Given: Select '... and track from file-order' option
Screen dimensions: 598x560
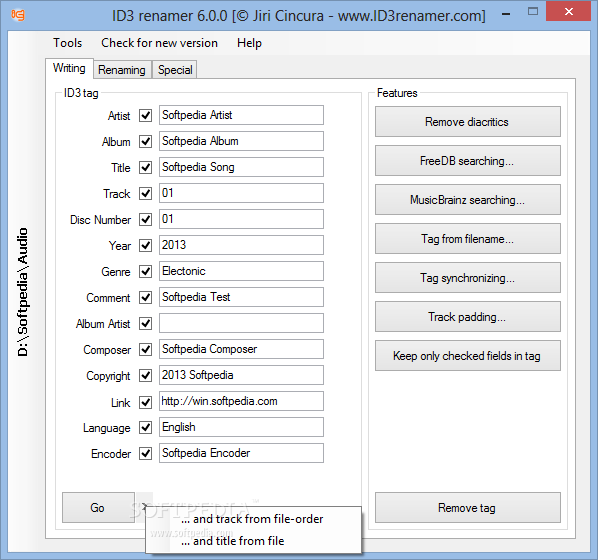Looking at the screenshot, I should 253,519.
